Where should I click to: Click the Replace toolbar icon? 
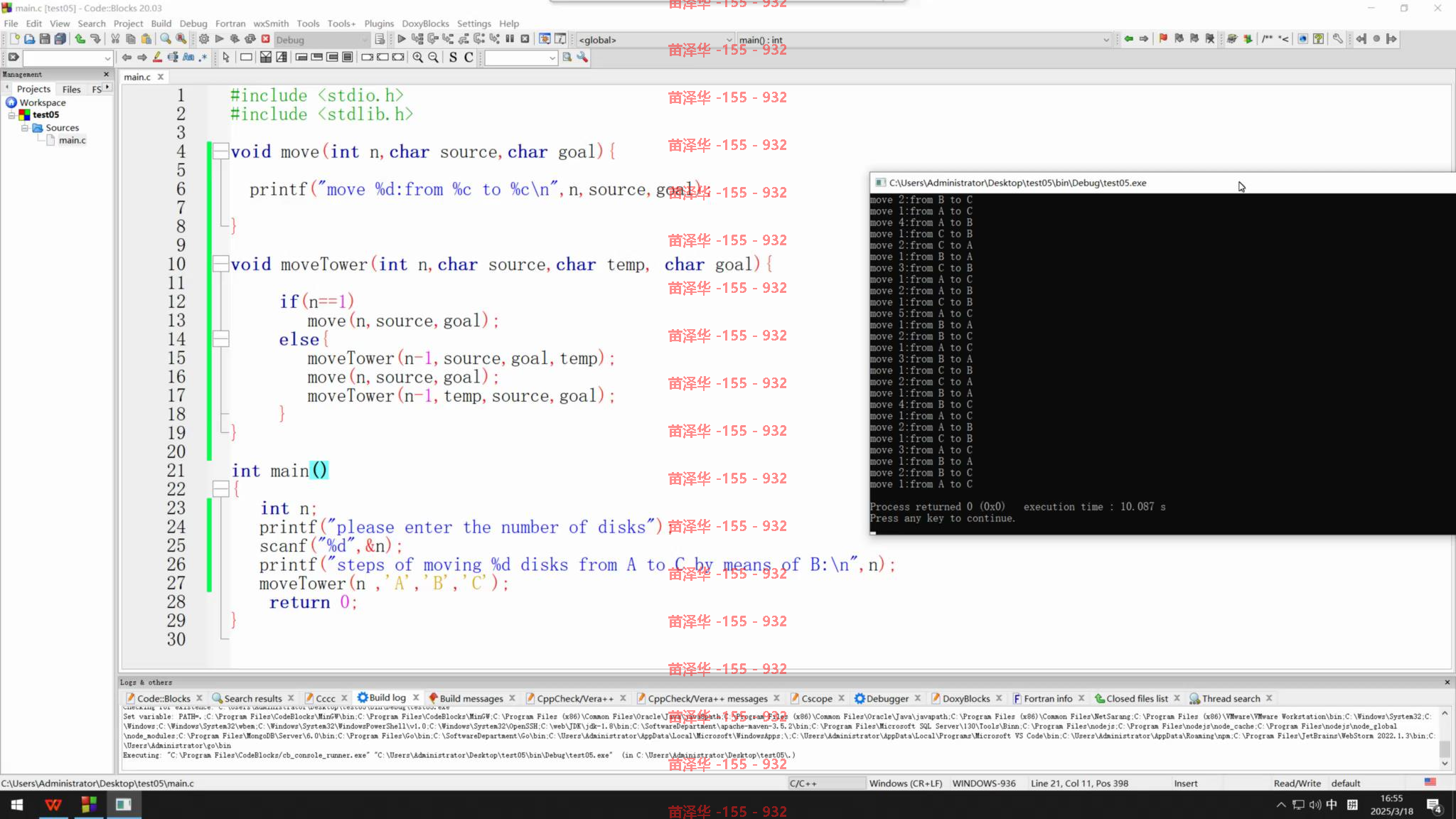tap(181, 39)
